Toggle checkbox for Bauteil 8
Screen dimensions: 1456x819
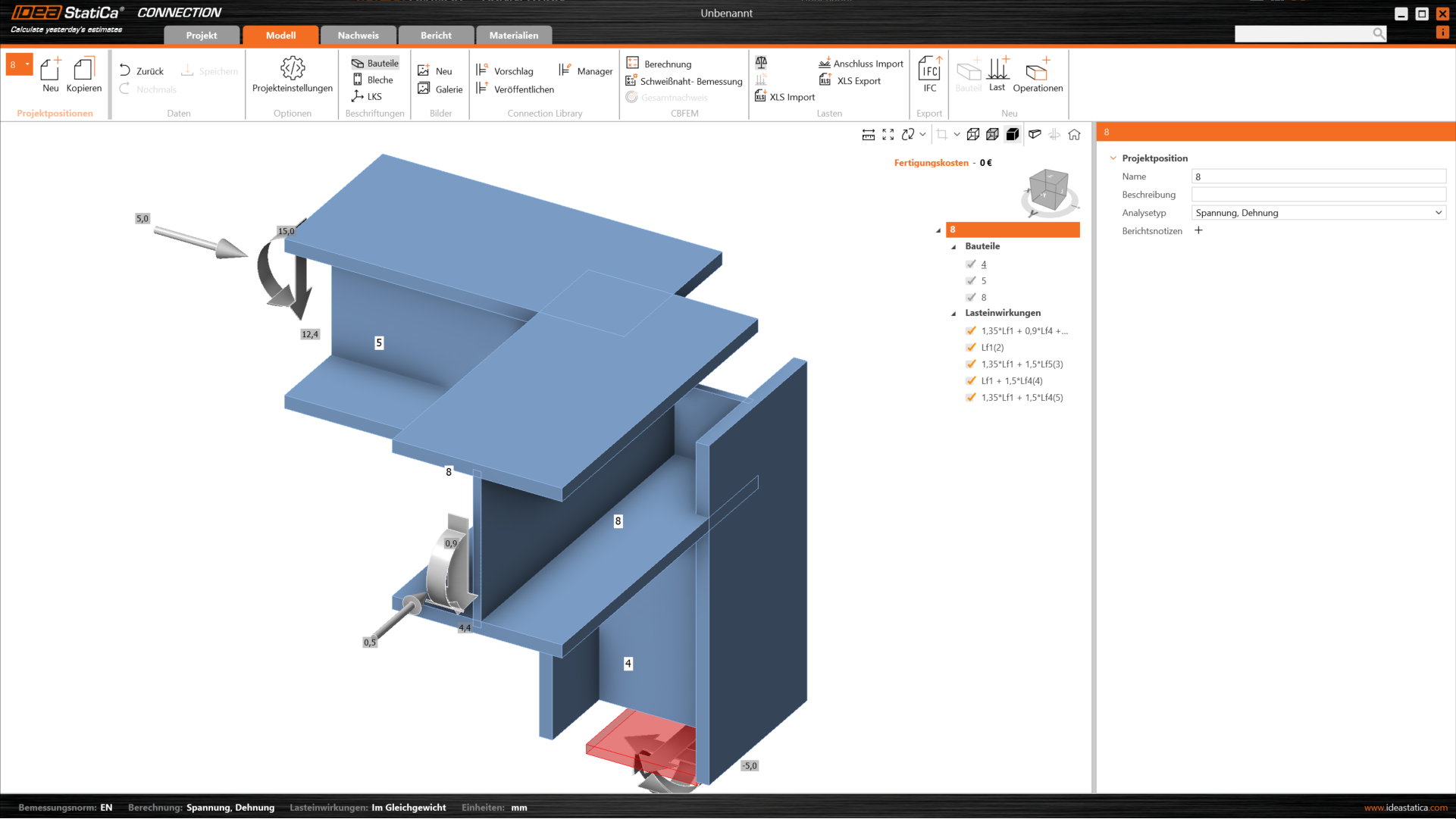[x=971, y=297]
